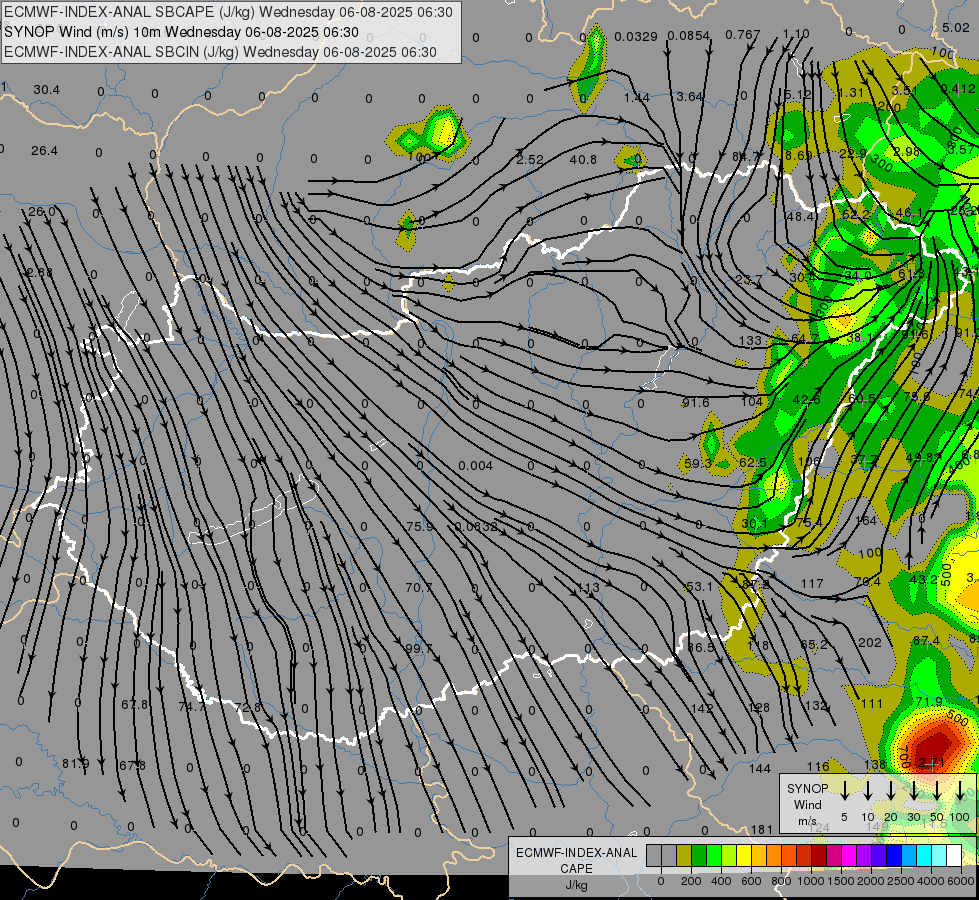The height and width of the screenshot is (900, 979).
Task: Select the dark green CAPE legend swatch
Action: (699, 855)
